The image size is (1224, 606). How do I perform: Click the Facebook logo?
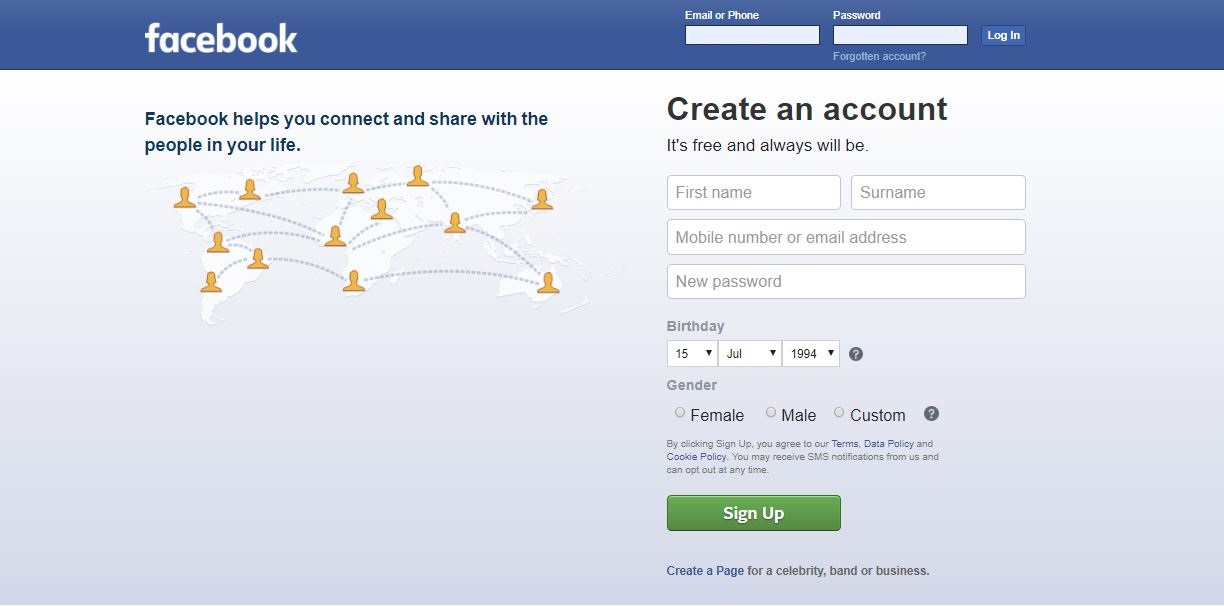pos(221,38)
